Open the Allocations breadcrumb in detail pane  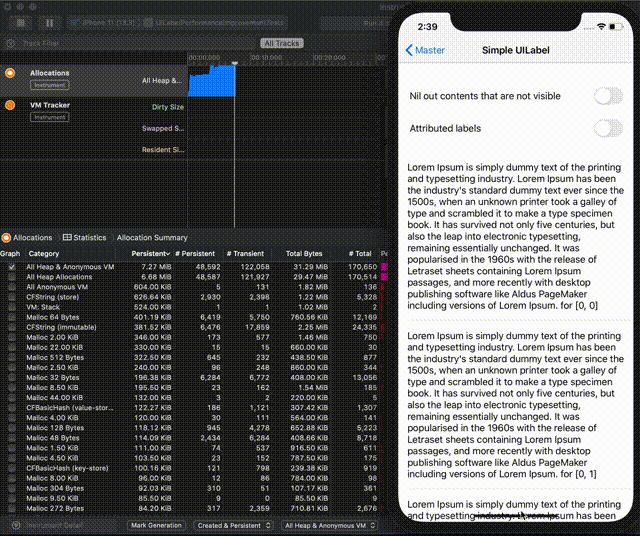[x=33, y=238]
